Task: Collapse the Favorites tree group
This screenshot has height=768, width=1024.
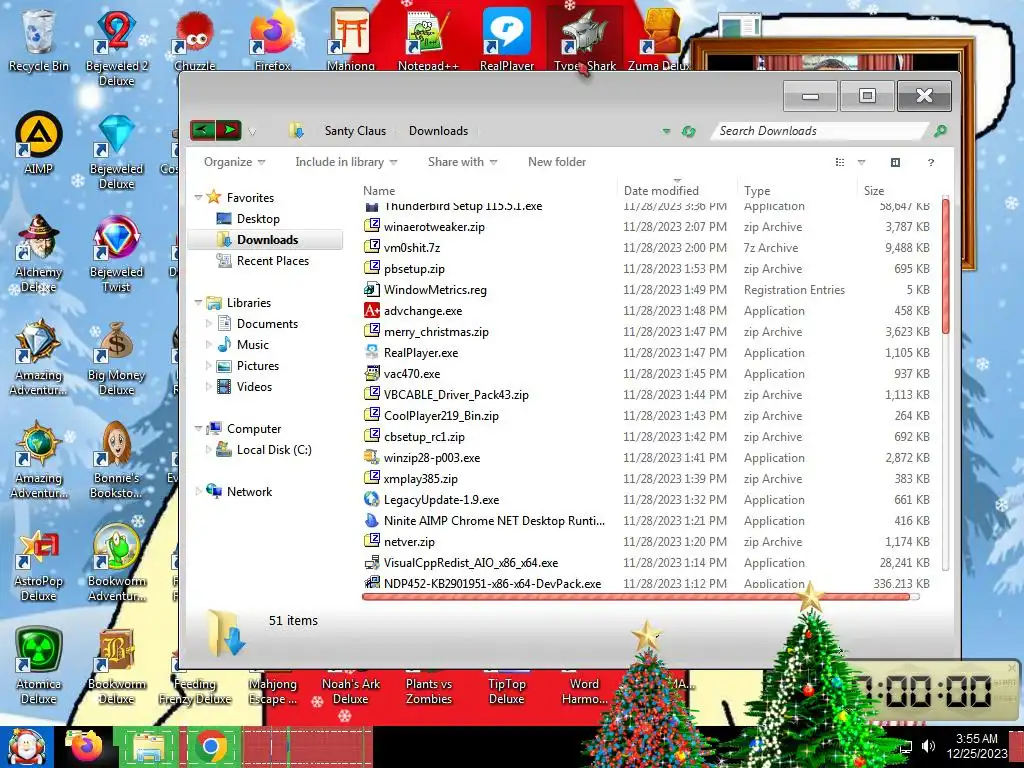Action: [x=199, y=197]
